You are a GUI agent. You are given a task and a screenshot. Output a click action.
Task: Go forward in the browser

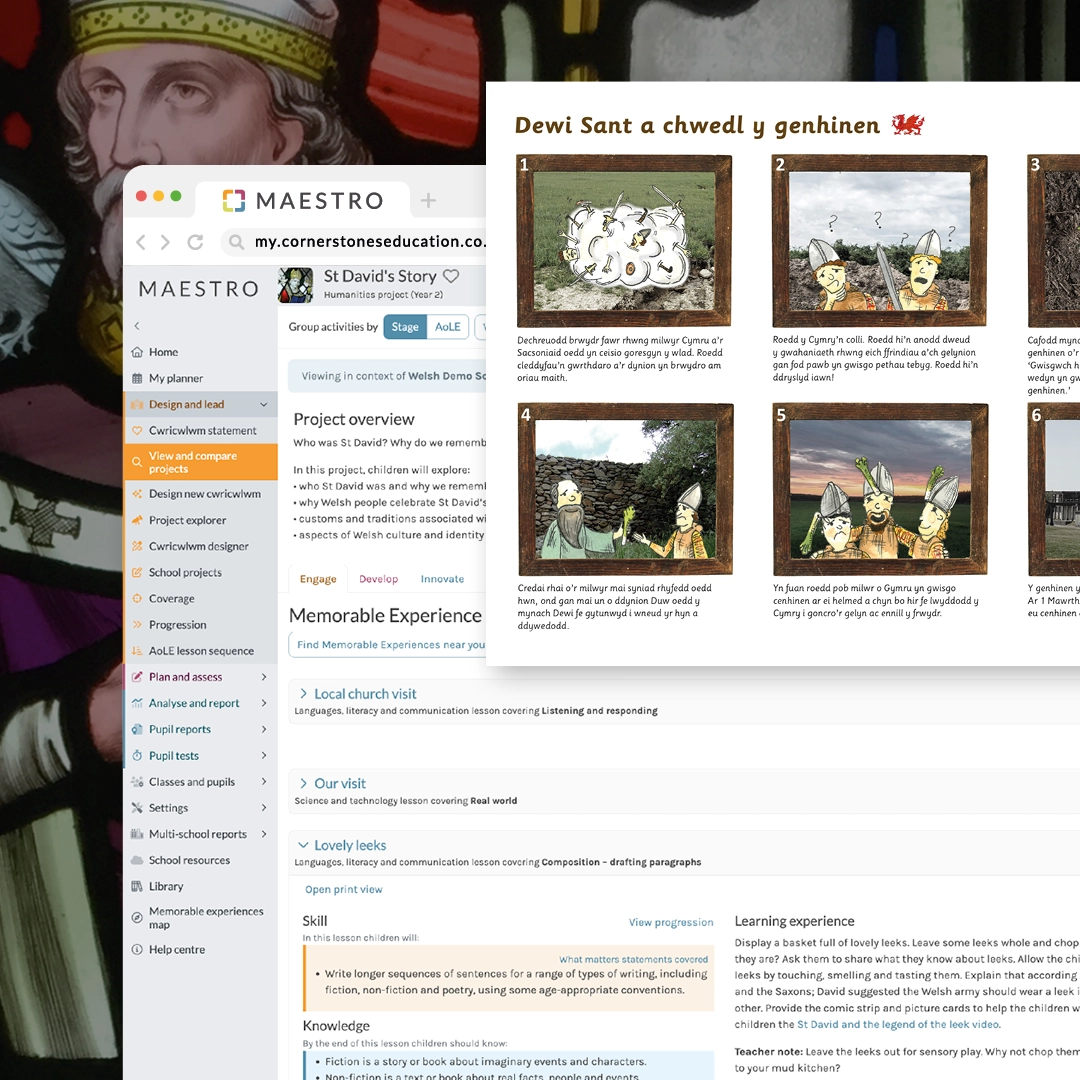(165, 242)
